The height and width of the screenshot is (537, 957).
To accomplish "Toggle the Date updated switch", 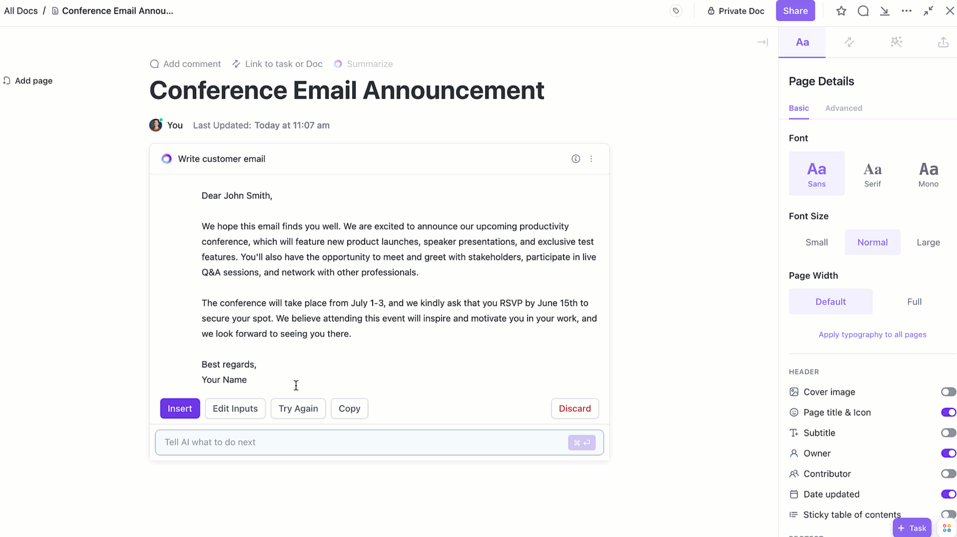I will (948, 494).
